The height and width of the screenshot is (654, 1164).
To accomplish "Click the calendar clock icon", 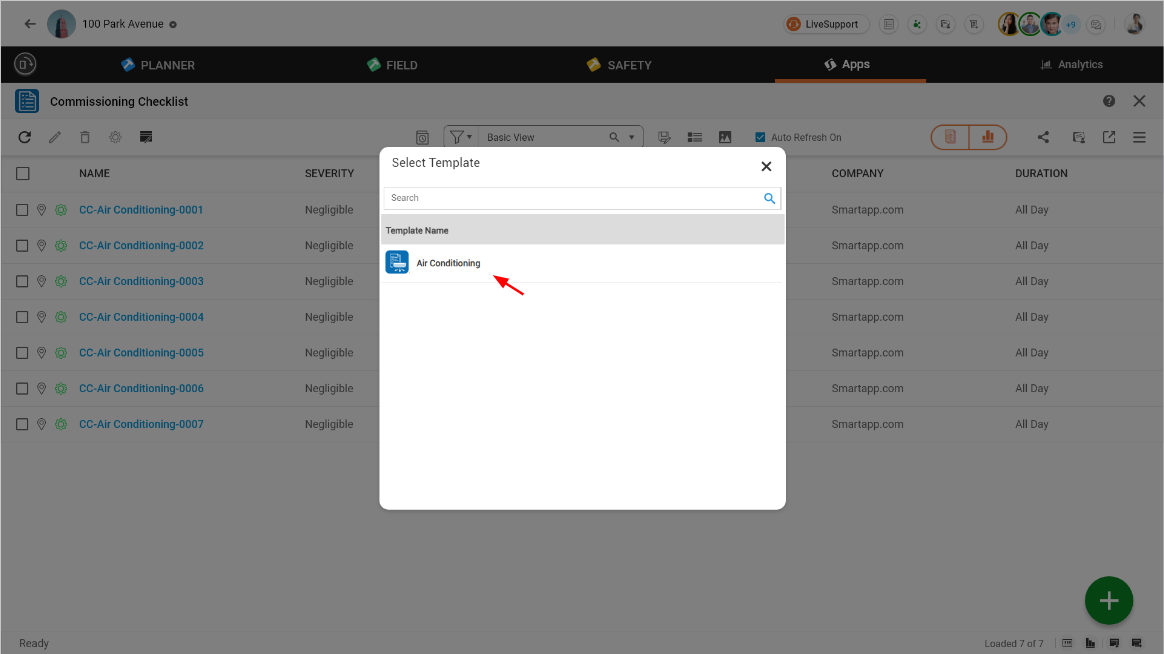I will pos(422,137).
